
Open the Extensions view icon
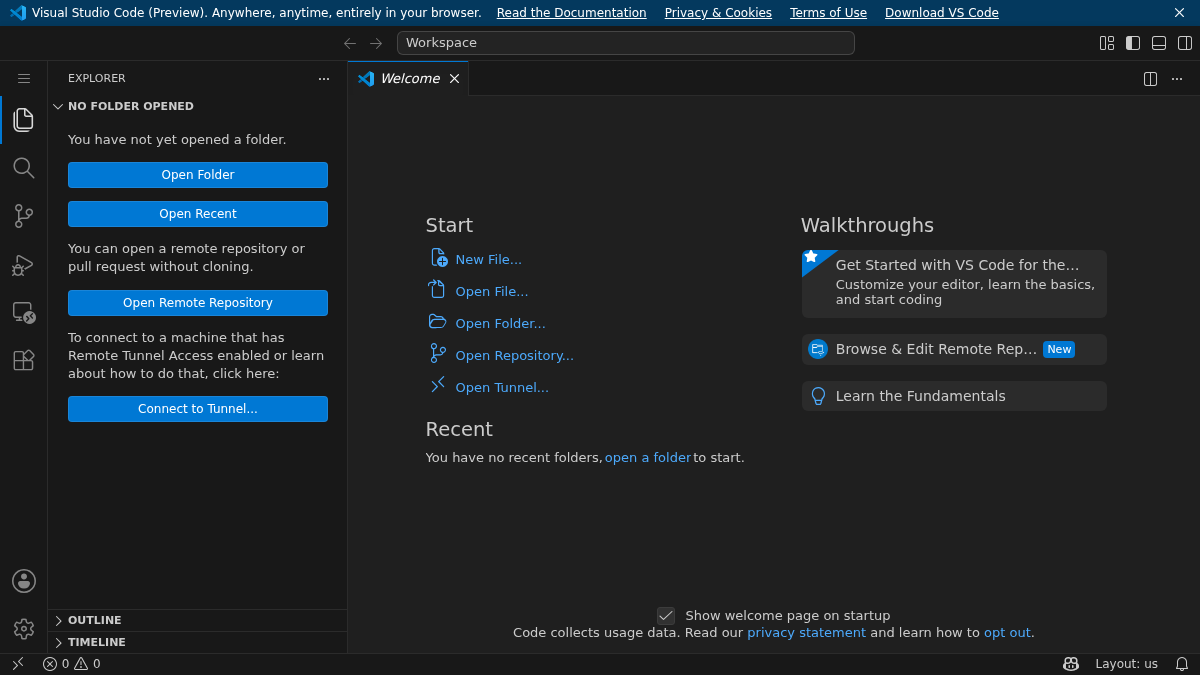pyautogui.click(x=24, y=360)
